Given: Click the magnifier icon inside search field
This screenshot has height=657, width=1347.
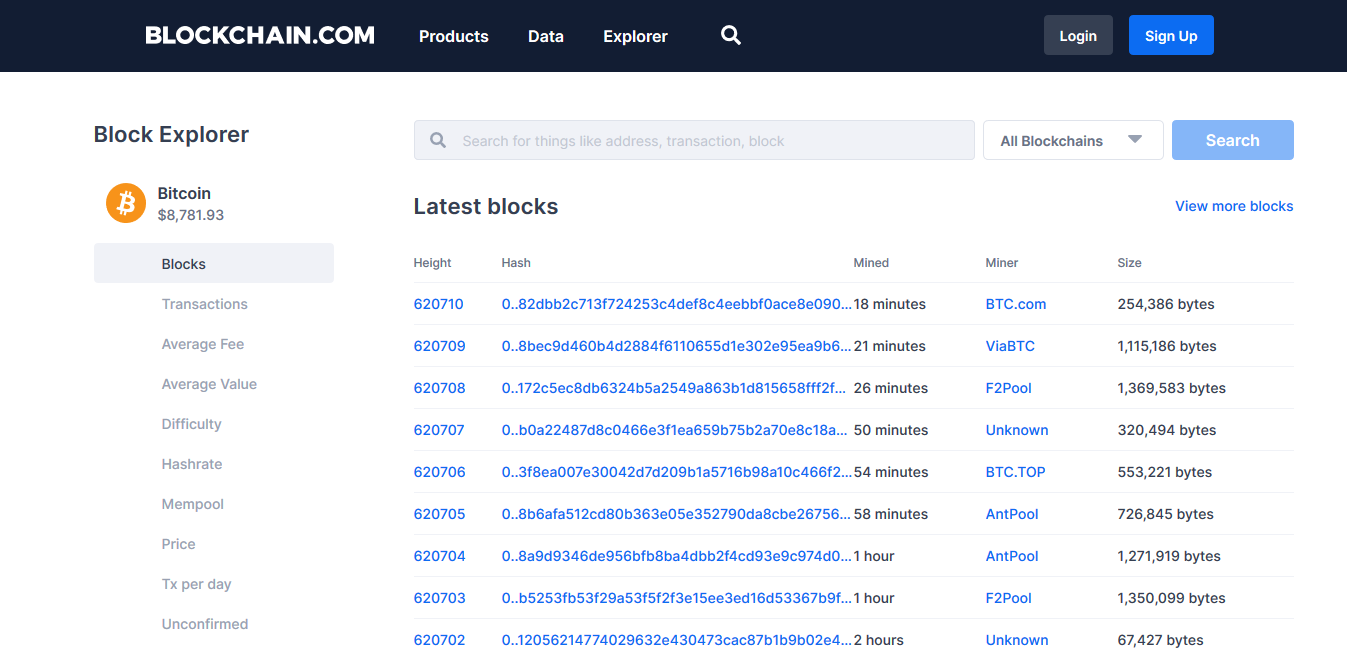Looking at the screenshot, I should [x=438, y=141].
